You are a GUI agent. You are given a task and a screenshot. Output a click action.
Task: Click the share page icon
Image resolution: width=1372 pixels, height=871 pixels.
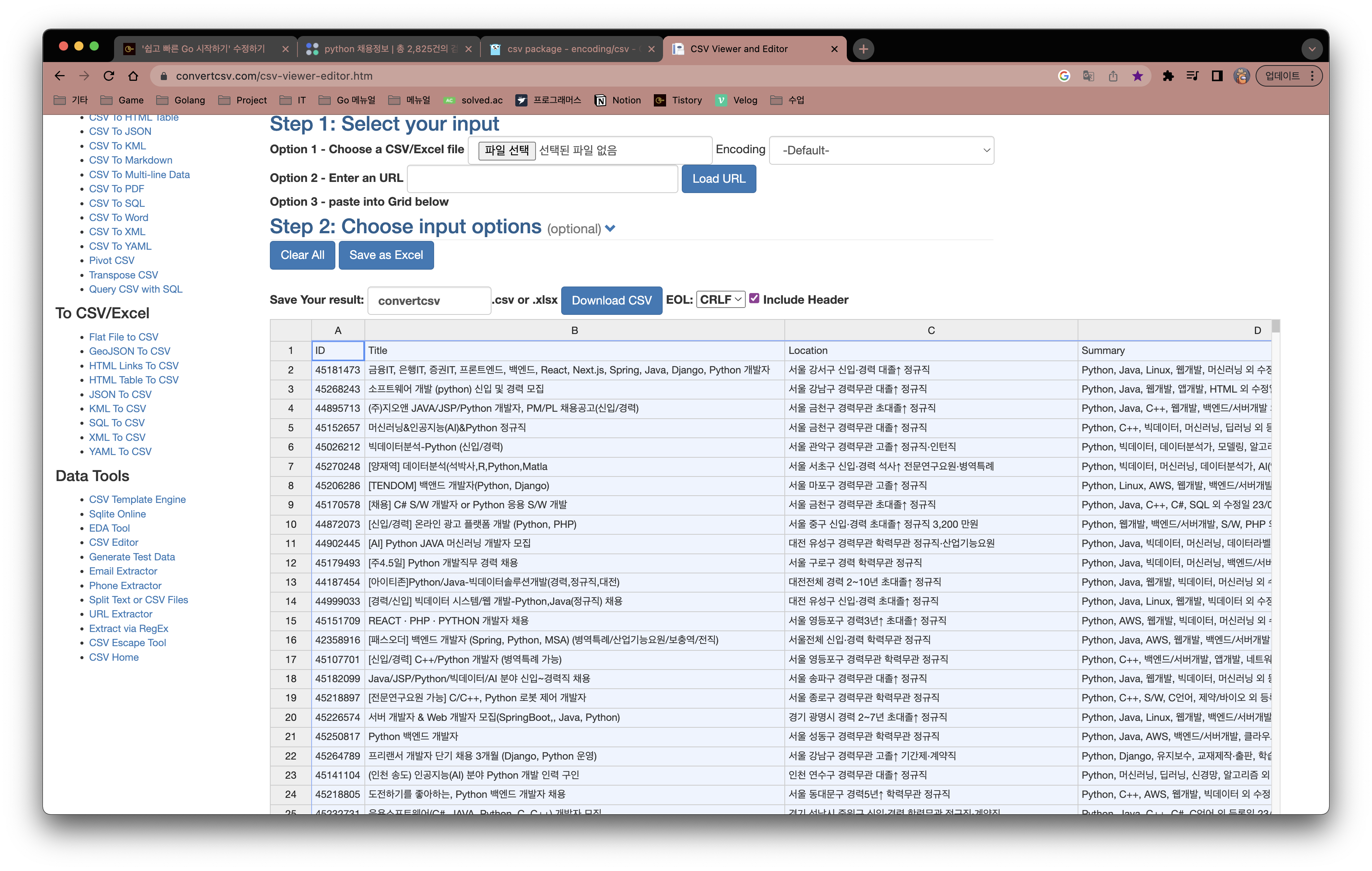[x=1113, y=76]
